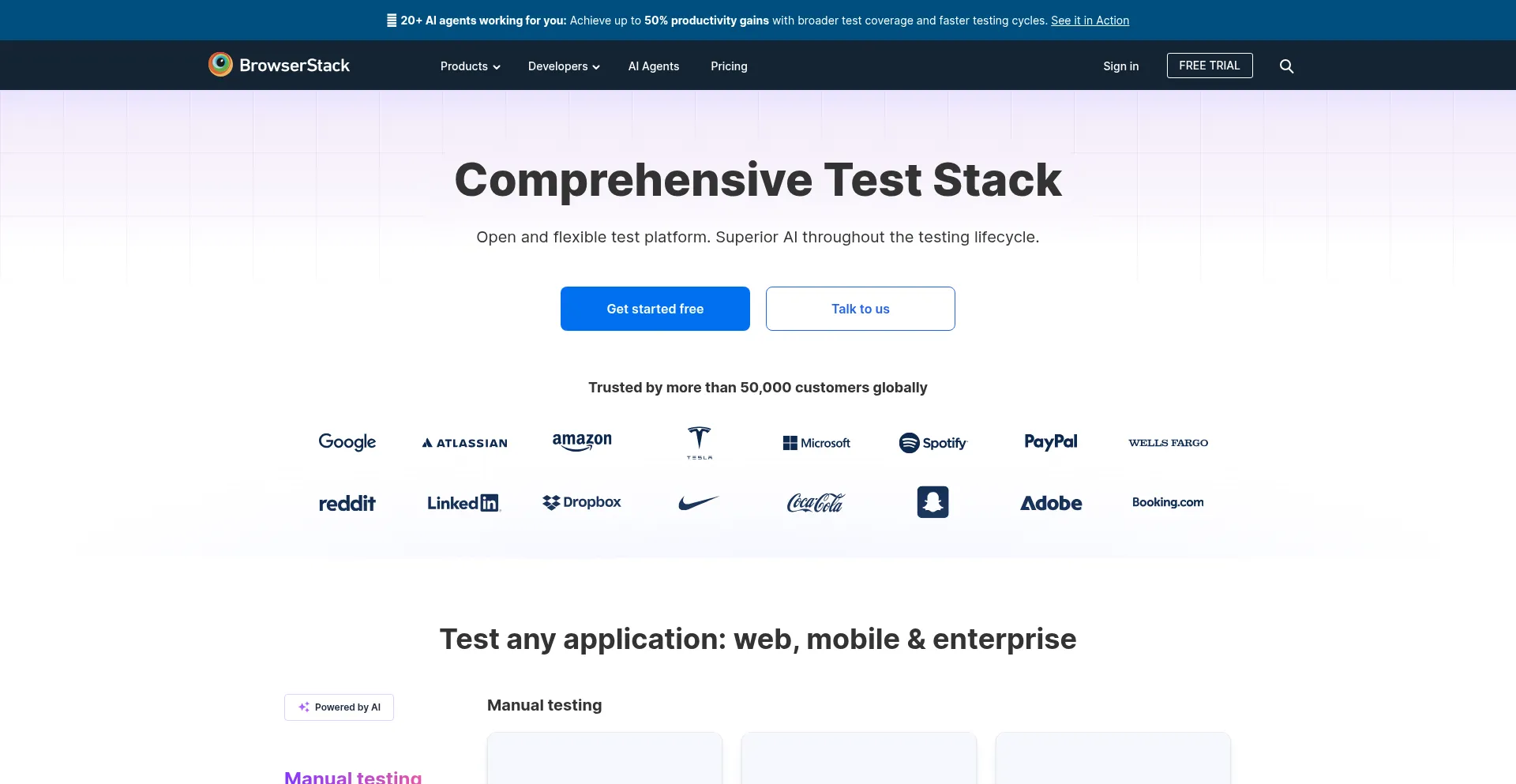Click the BrowserStack logo icon
The height and width of the screenshot is (784, 1516).
(220, 65)
